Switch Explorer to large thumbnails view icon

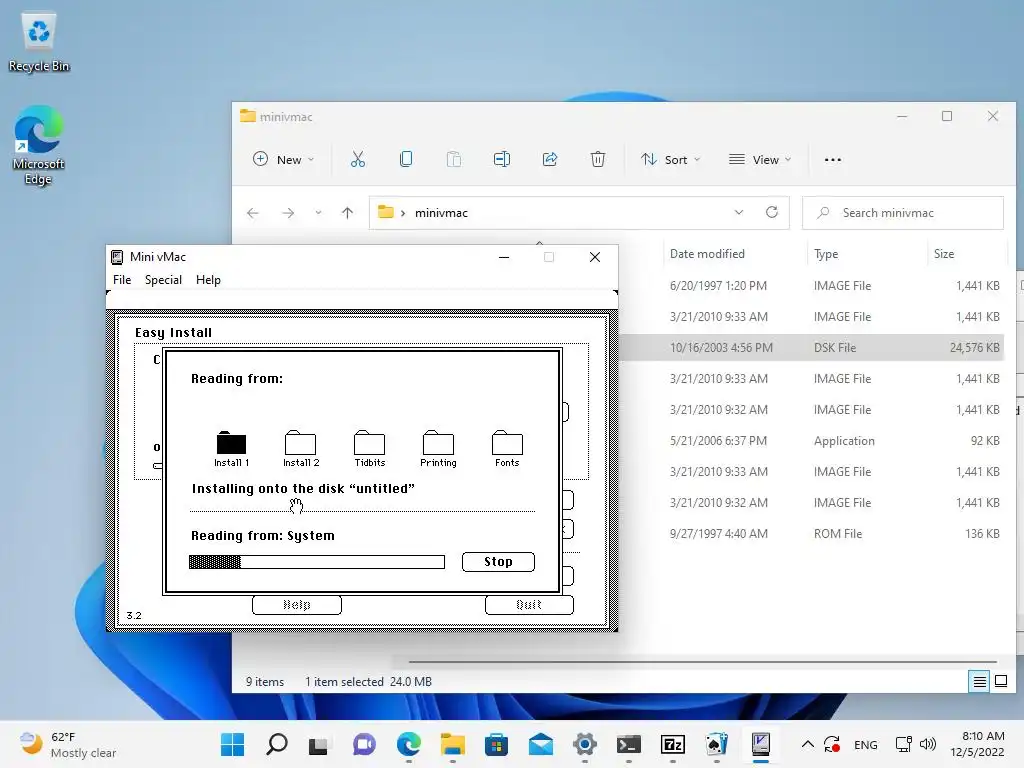coord(1000,682)
